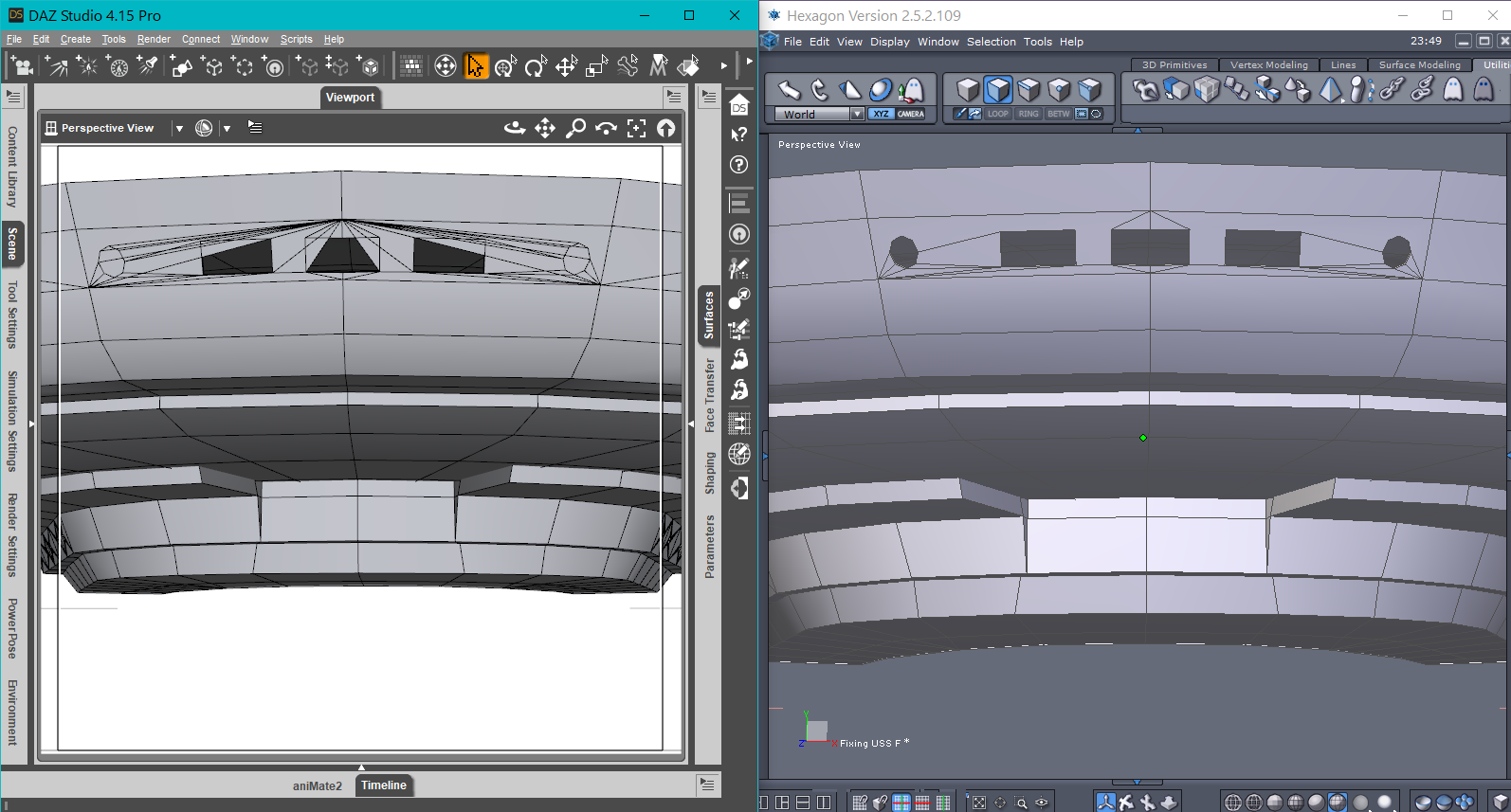Image resolution: width=1511 pixels, height=812 pixels.
Task: Open DAZ Studio Render menu
Action: tap(154, 39)
